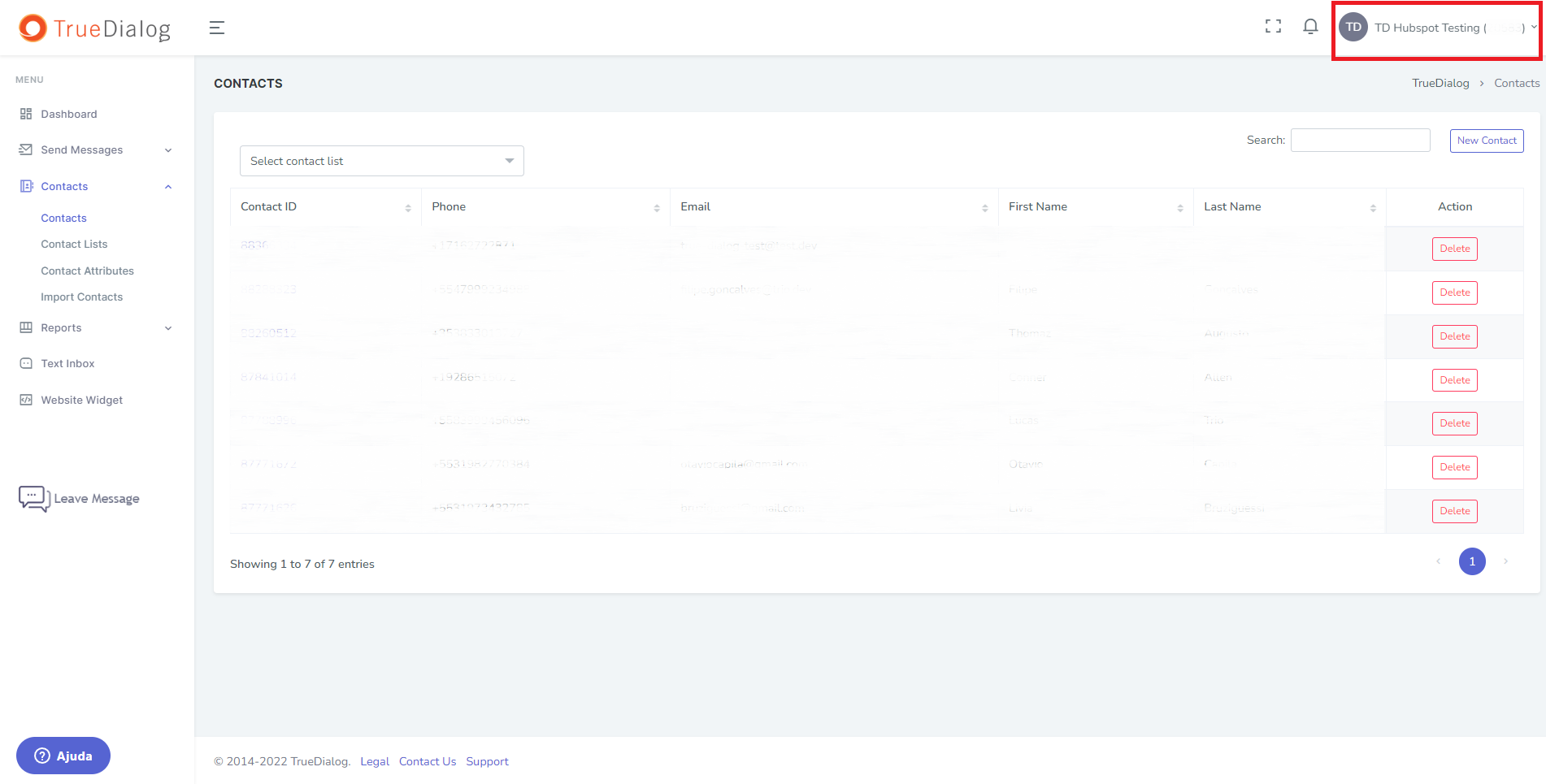Click the Leave Message speech bubble icon
This screenshot has width=1546, height=784.
coord(34,499)
